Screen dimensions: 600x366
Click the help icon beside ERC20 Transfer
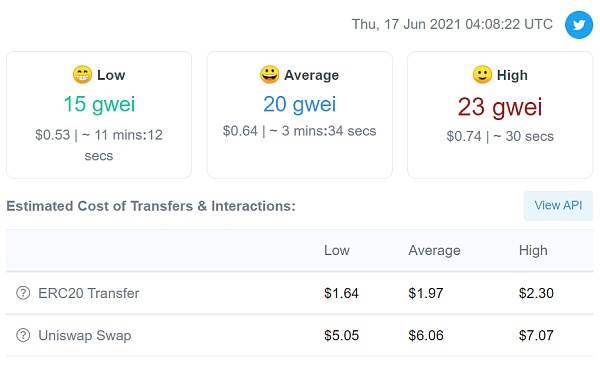click(23, 293)
